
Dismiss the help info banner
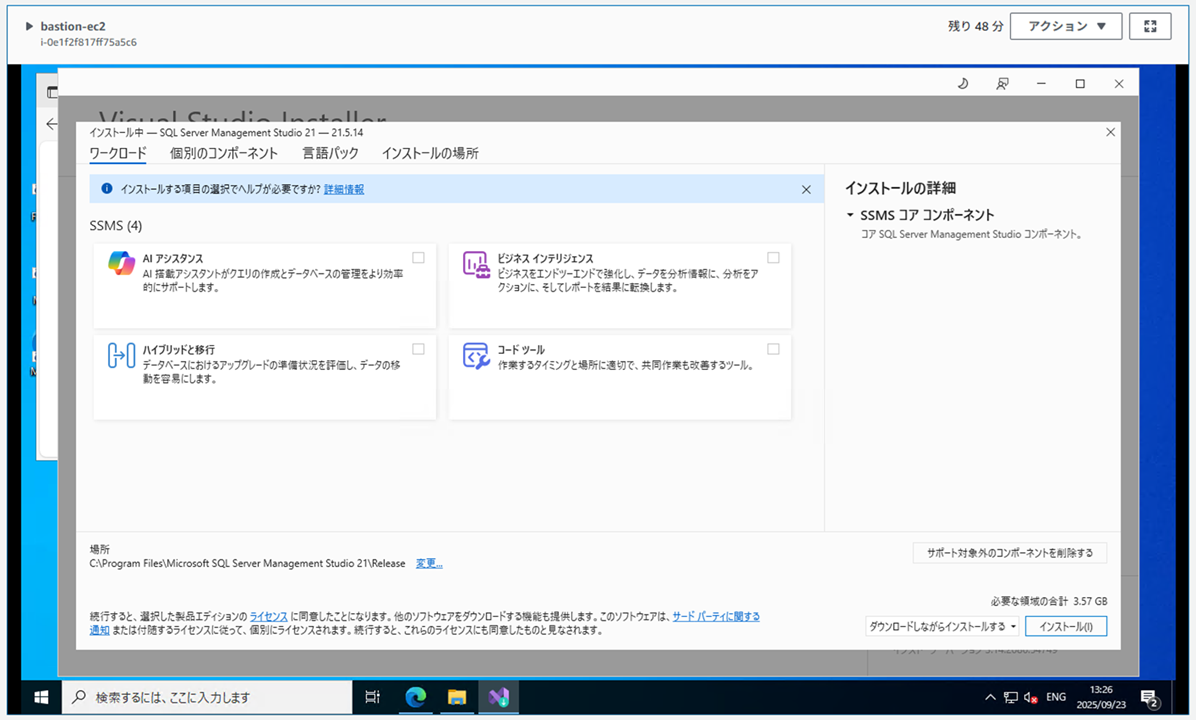(806, 189)
